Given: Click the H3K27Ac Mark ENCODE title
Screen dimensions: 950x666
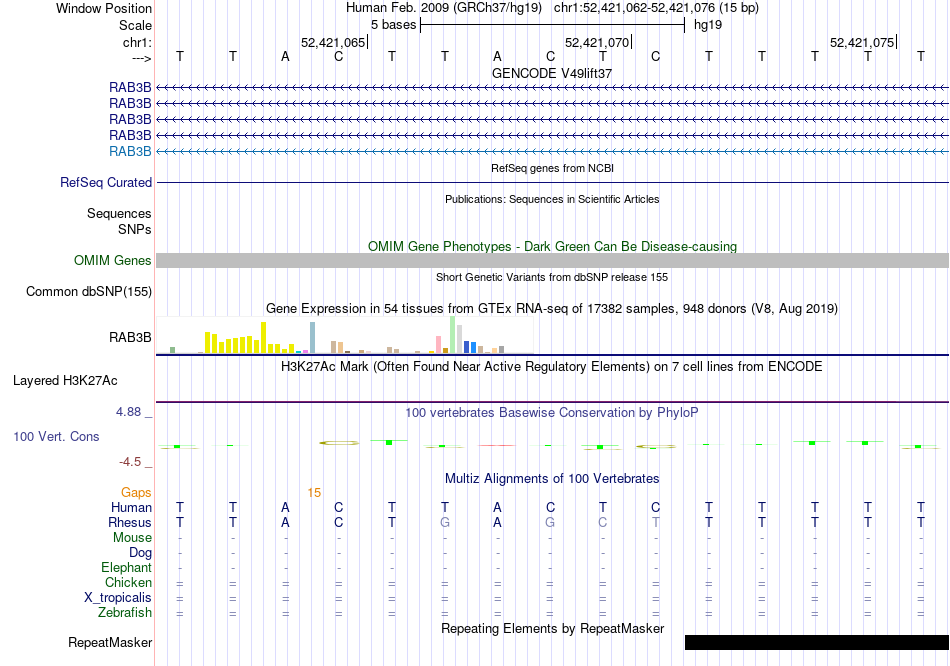Looking at the screenshot, I should 552,367.
